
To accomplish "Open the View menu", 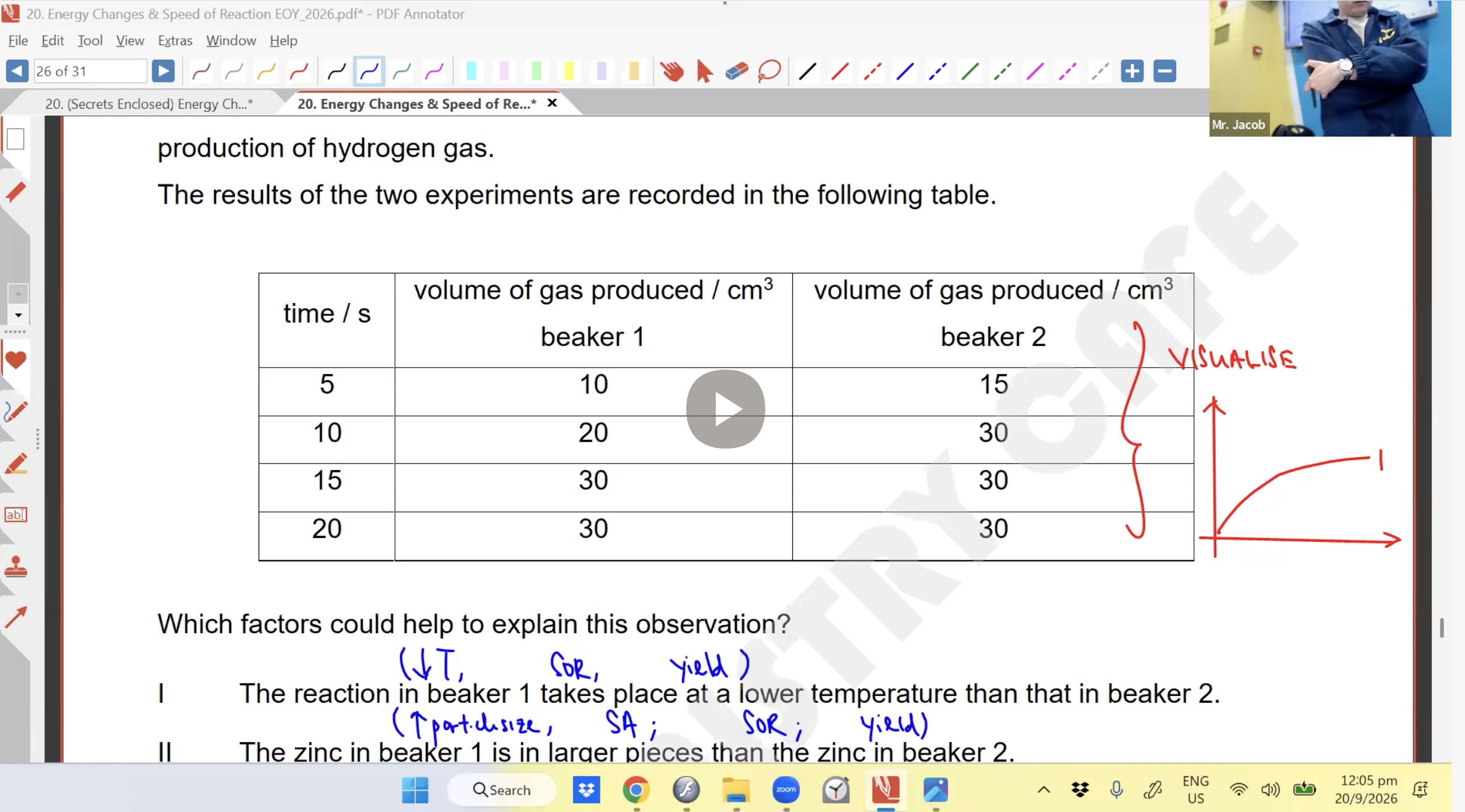I will tap(130, 41).
